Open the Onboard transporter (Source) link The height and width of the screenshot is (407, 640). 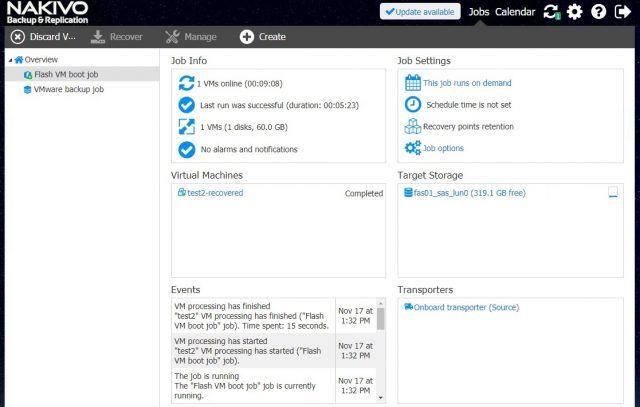pyautogui.click(x=466, y=307)
